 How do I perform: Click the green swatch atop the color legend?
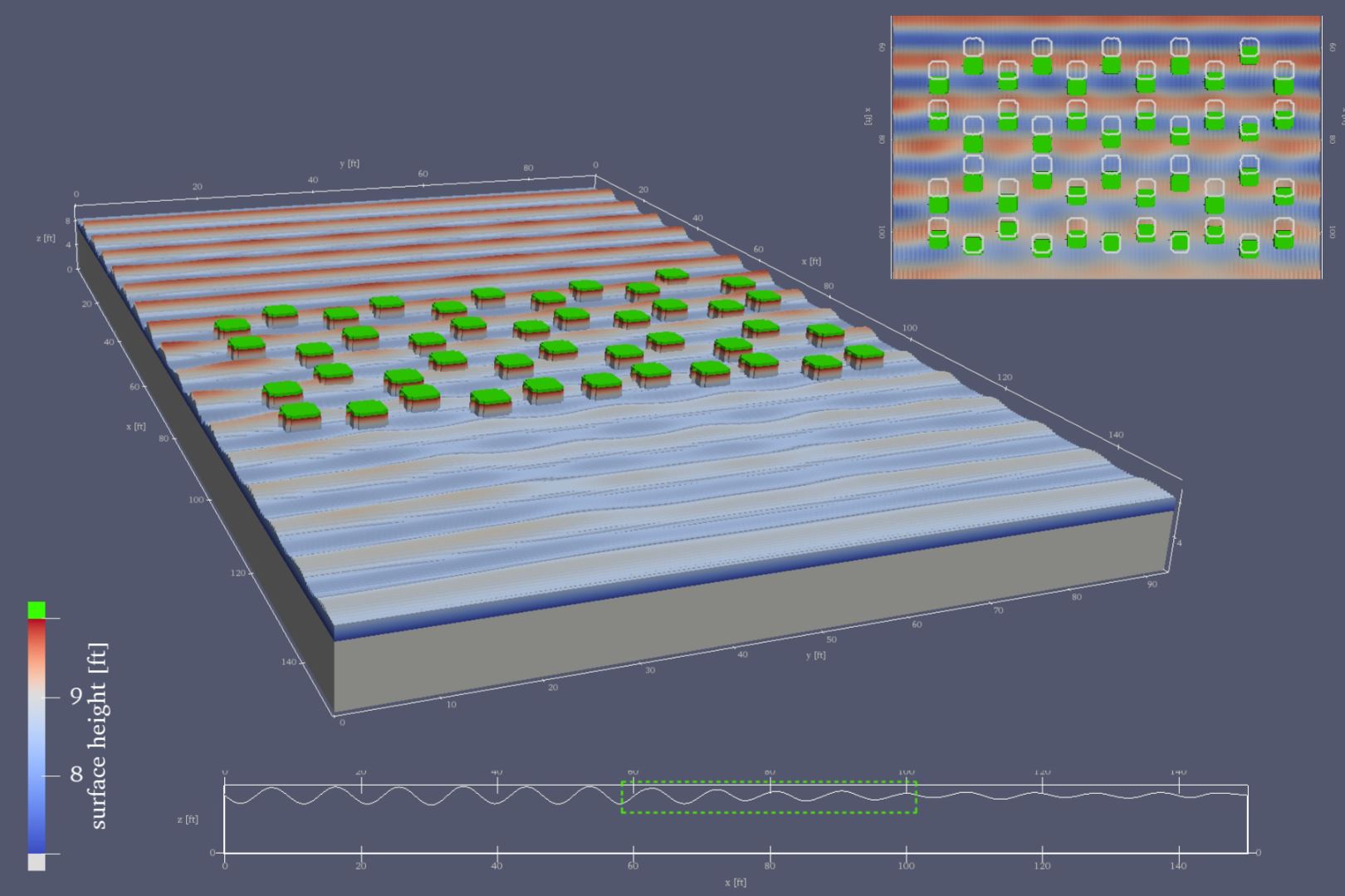37,610
